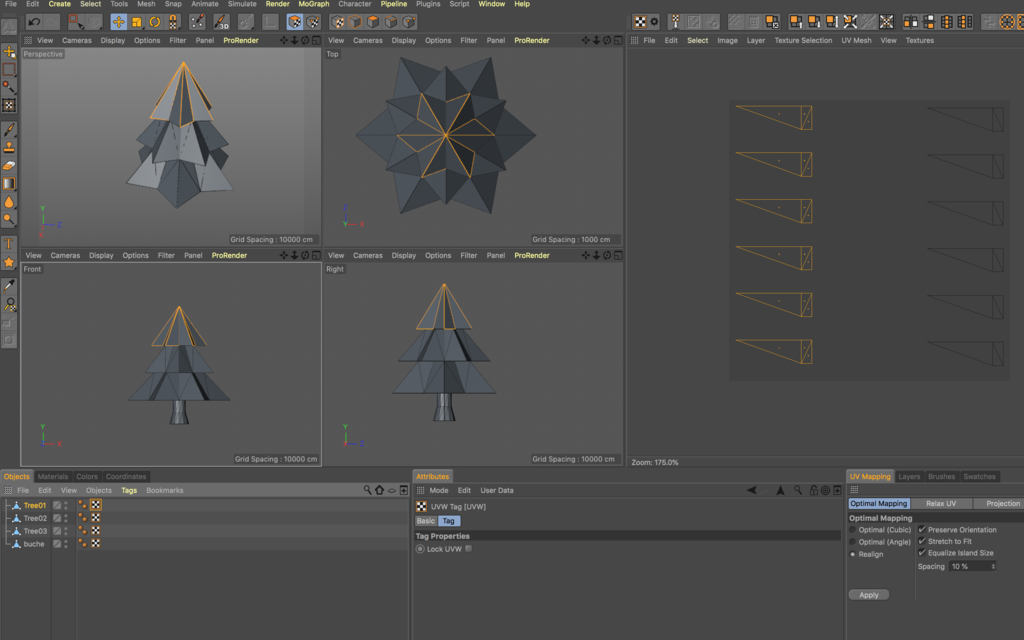This screenshot has width=1024, height=640.
Task: Click the pan camera icon in Top viewport
Action: 586,40
